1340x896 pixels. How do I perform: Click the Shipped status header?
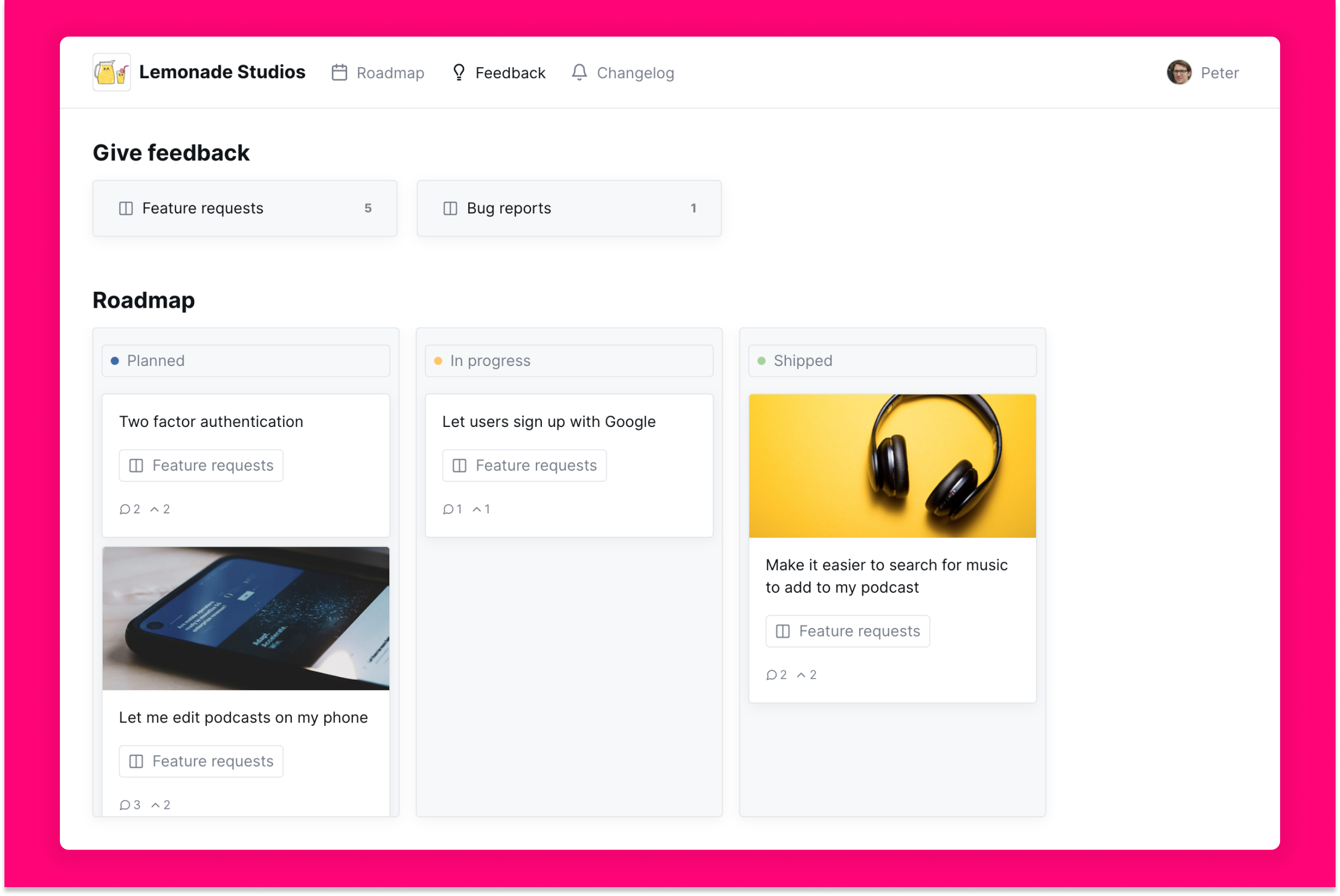892,360
